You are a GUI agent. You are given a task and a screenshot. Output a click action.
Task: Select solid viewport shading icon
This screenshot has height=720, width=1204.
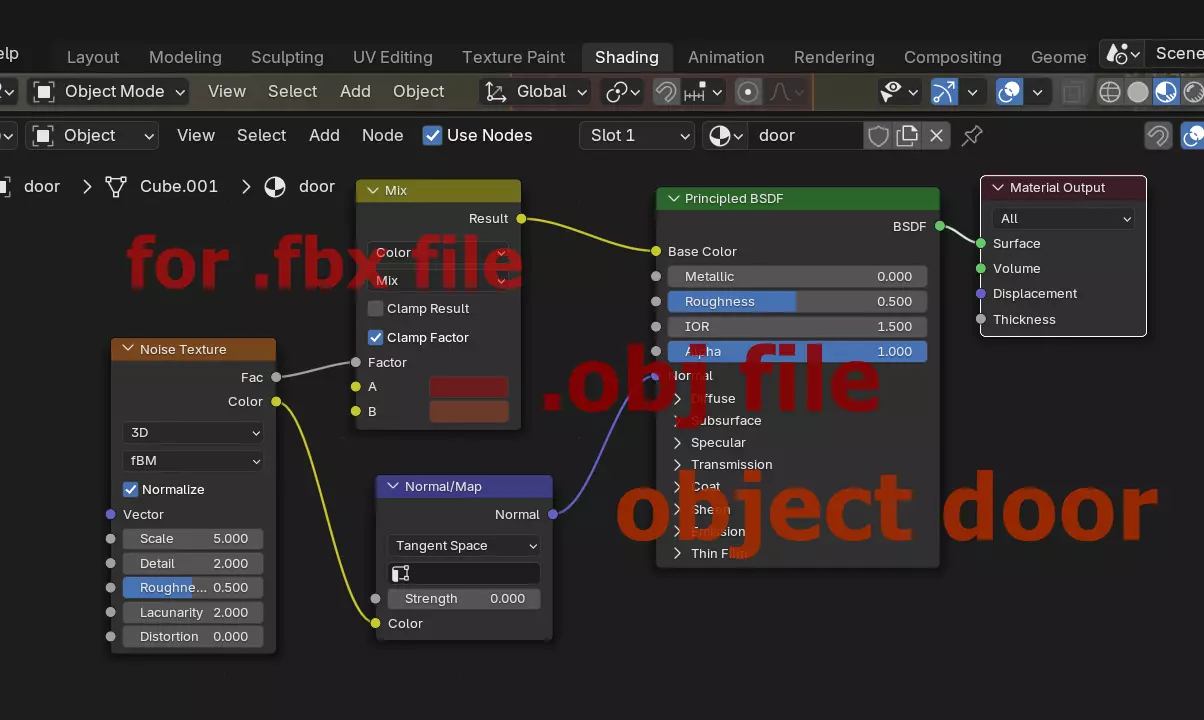[1138, 92]
